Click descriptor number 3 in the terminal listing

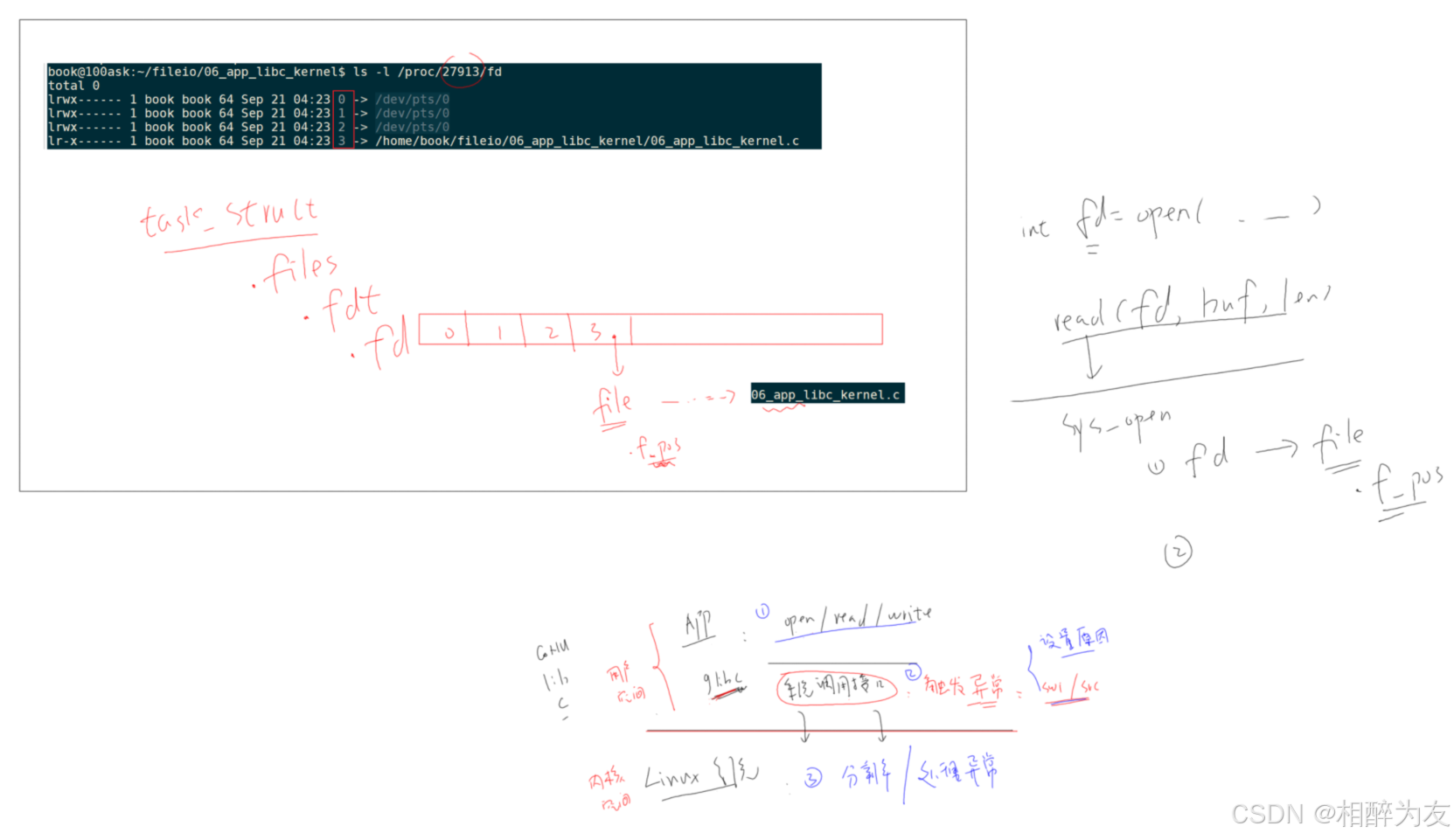click(342, 141)
